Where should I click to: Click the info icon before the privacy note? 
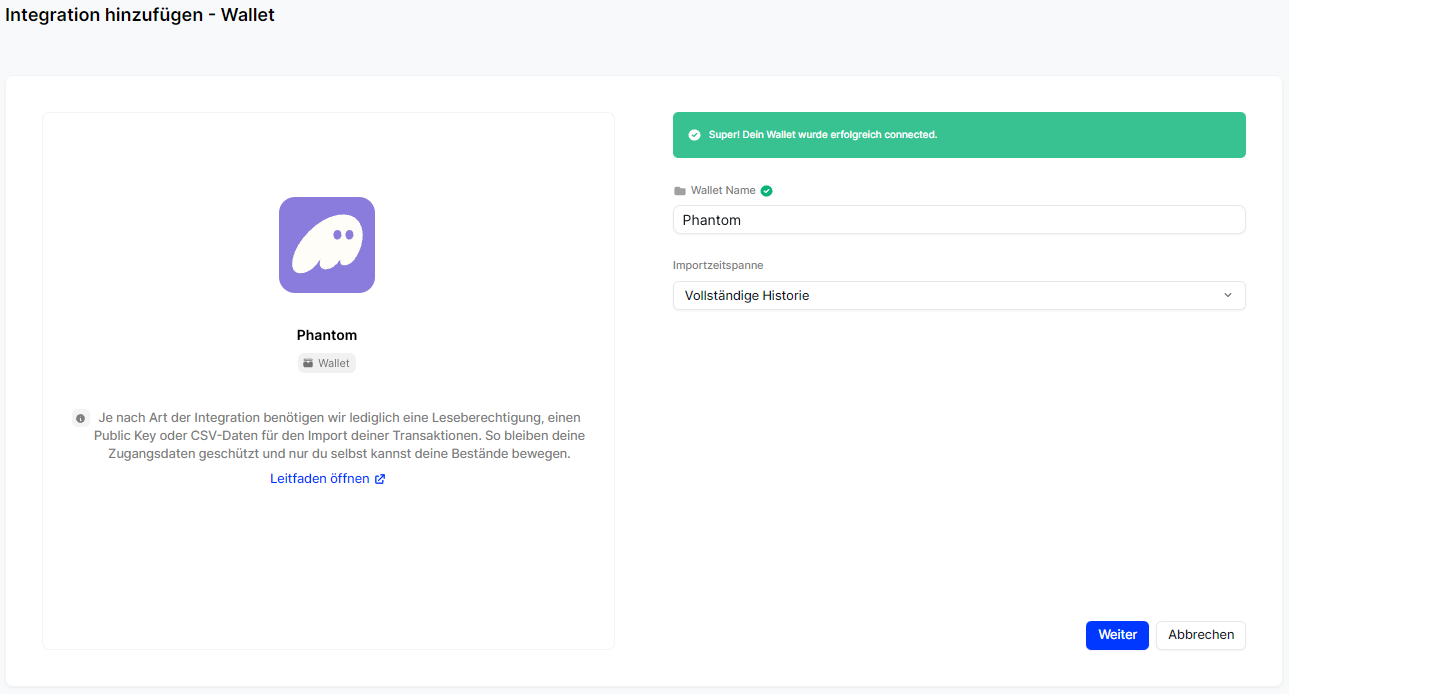click(x=81, y=418)
